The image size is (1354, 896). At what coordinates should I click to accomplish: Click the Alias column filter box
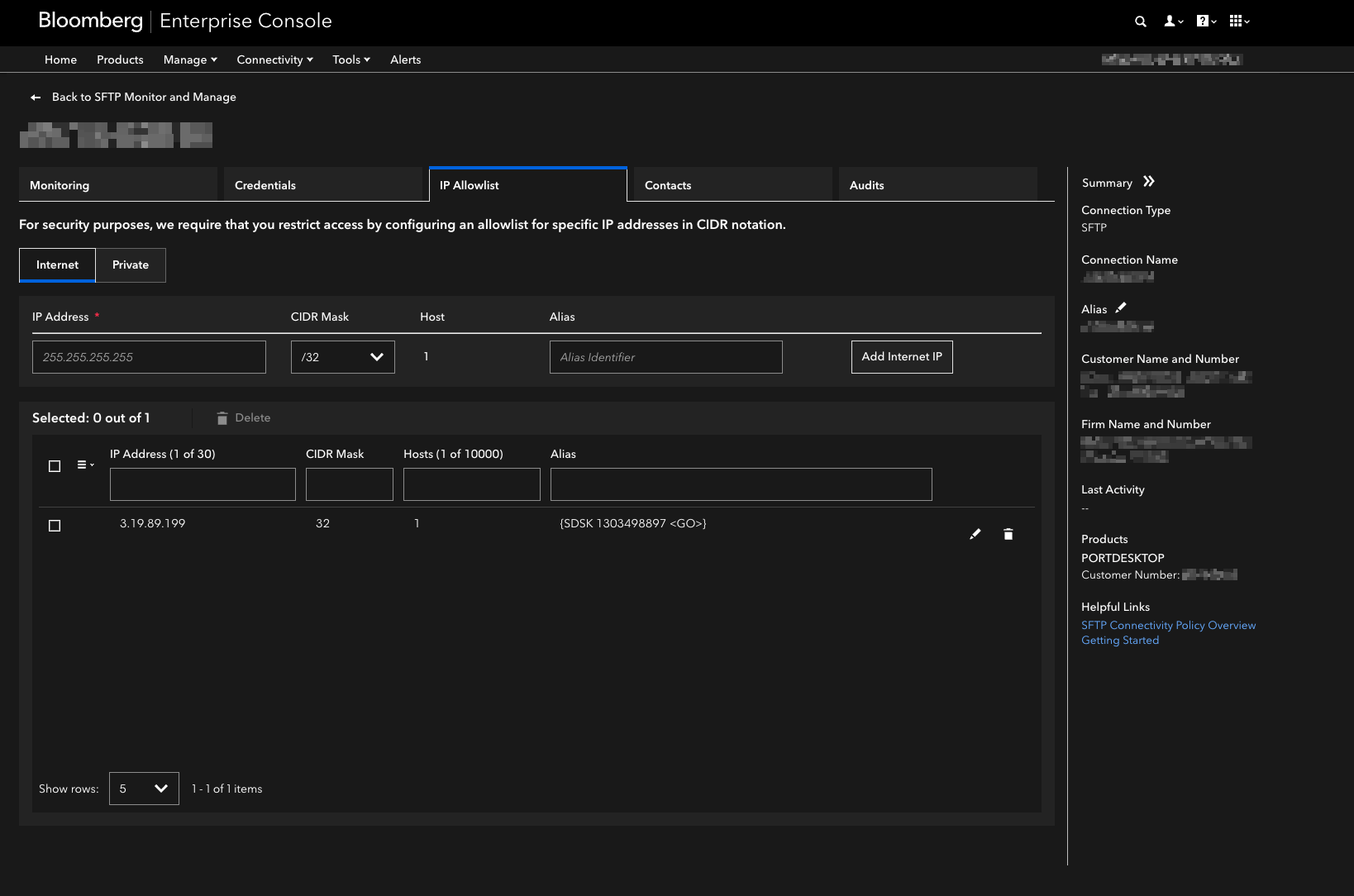pos(741,484)
